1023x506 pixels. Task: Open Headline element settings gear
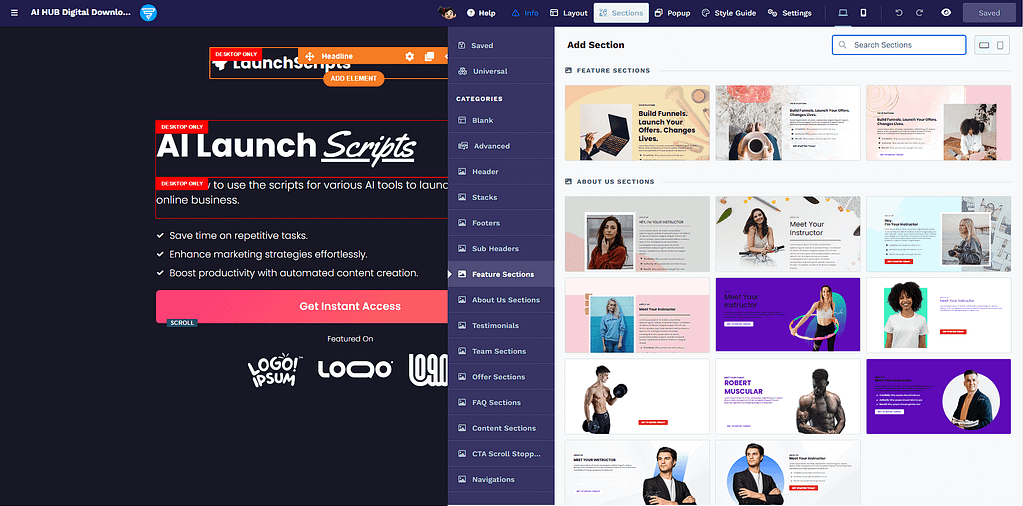click(x=410, y=57)
